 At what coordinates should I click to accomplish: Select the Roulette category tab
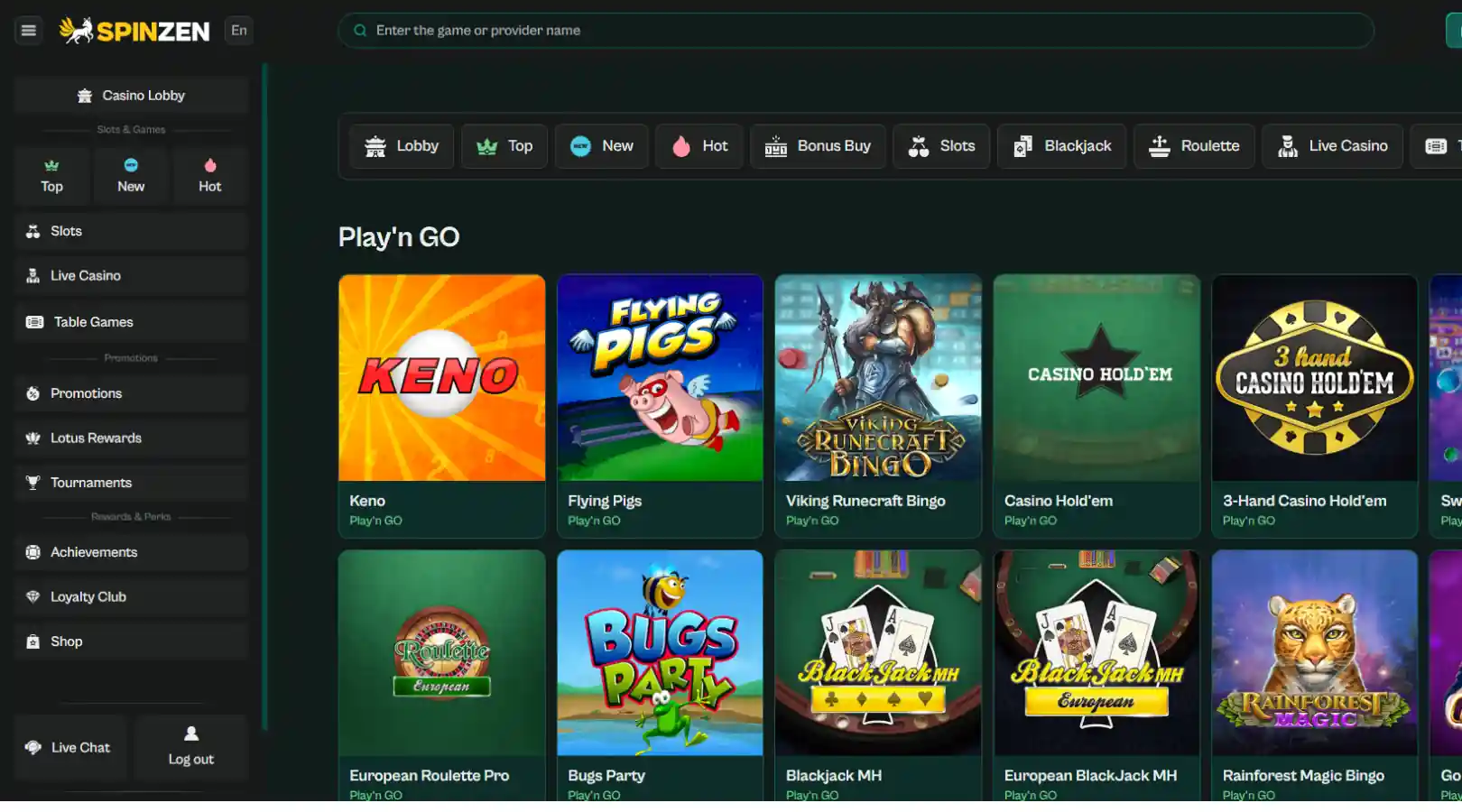[x=1194, y=146]
